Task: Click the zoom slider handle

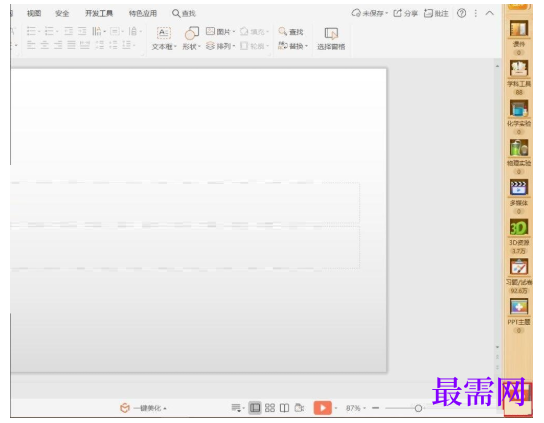Action: 418,408
